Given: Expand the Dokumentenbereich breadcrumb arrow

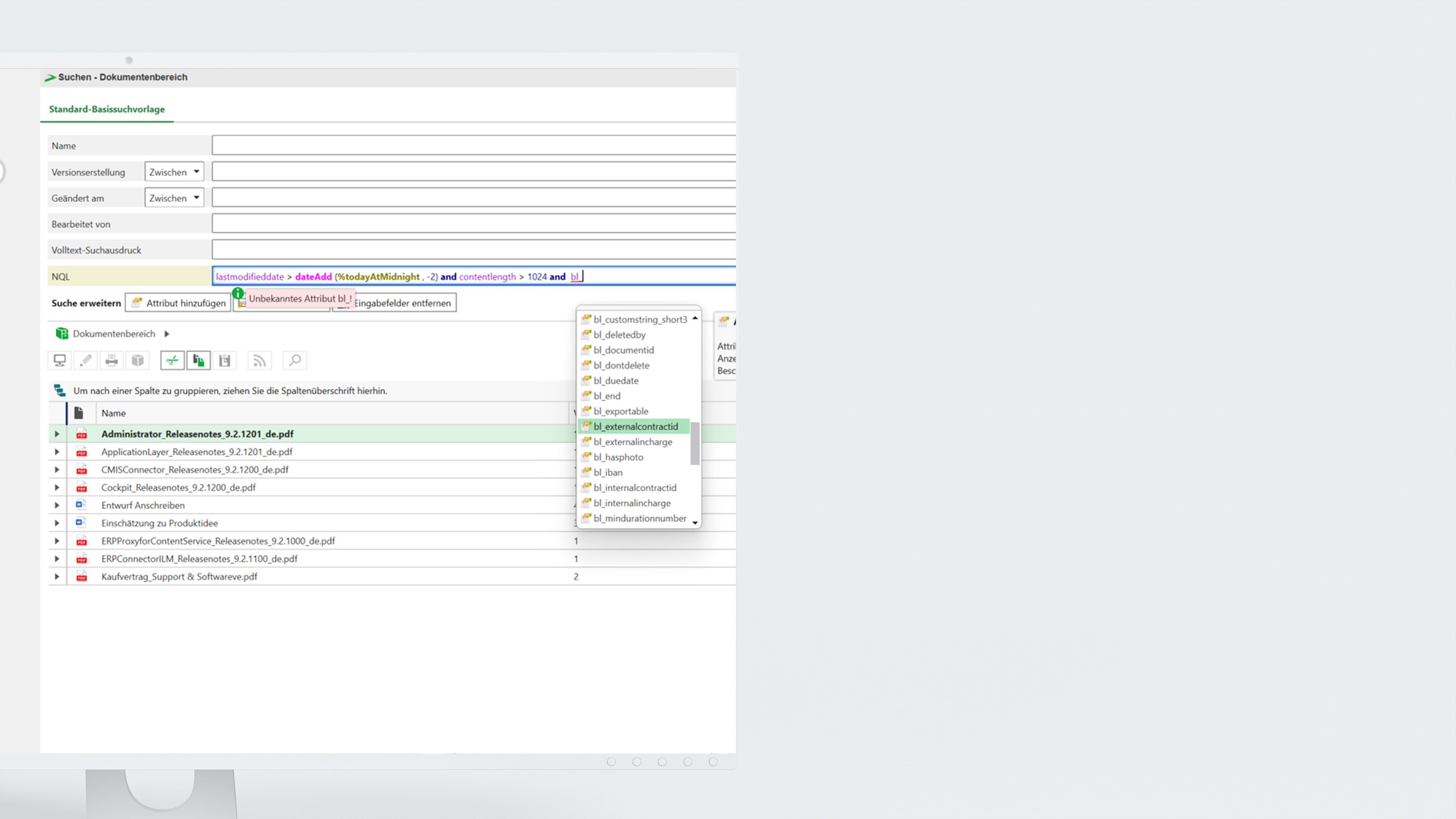Looking at the screenshot, I should click(167, 334).
